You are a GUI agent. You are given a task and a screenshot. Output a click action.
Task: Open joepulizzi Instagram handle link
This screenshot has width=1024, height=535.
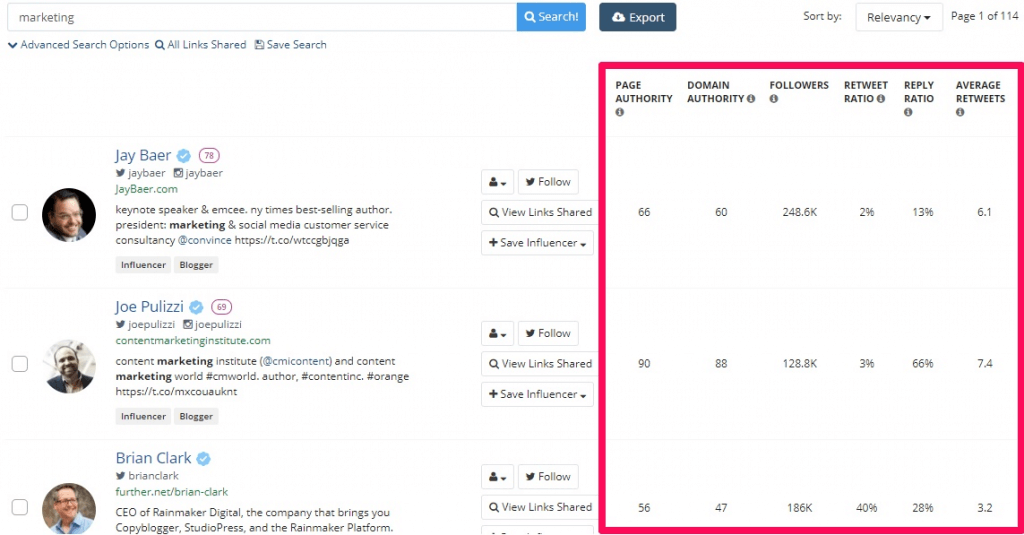click(212, 325)
